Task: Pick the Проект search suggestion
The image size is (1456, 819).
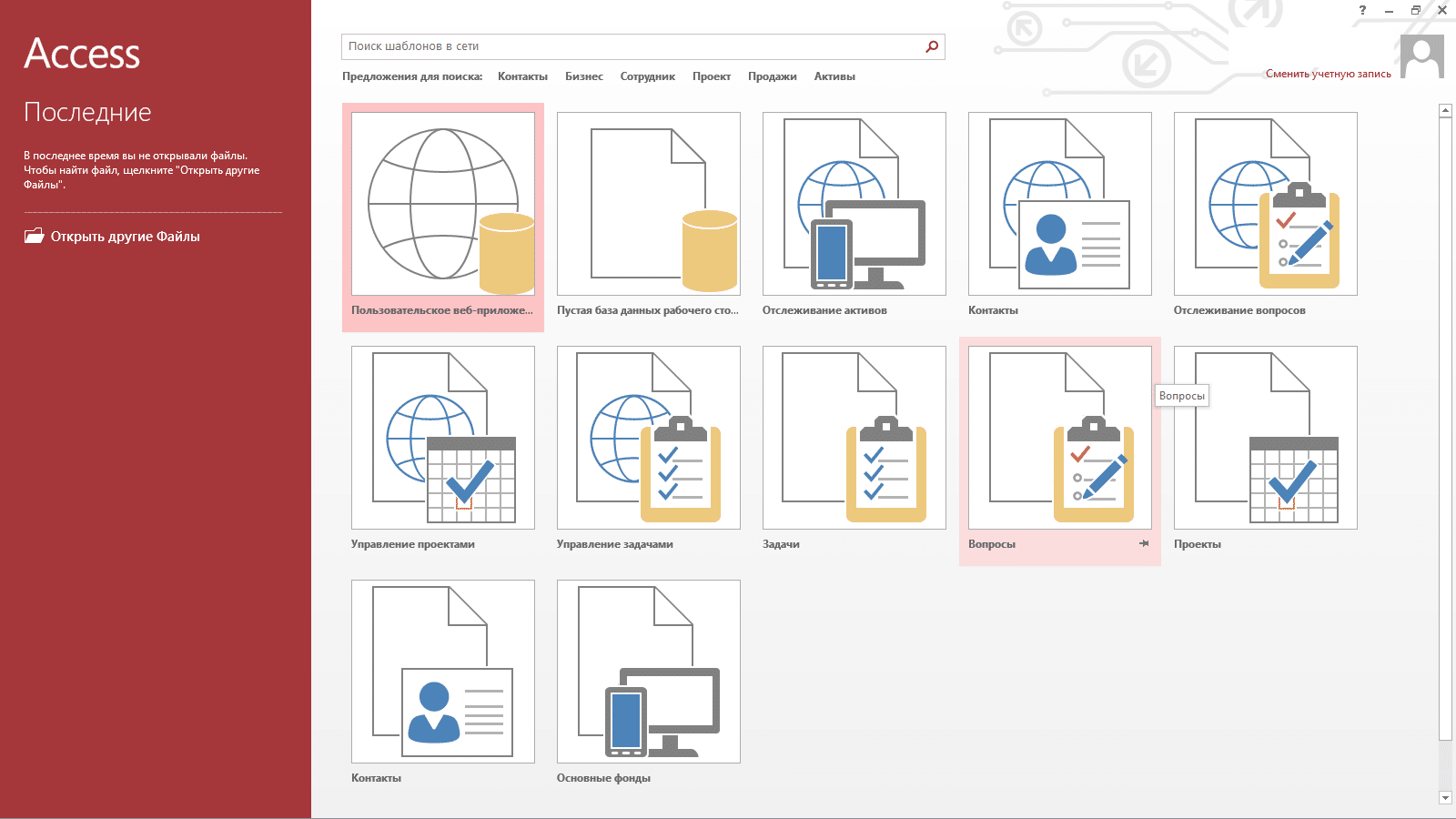Action: [712, 76]
